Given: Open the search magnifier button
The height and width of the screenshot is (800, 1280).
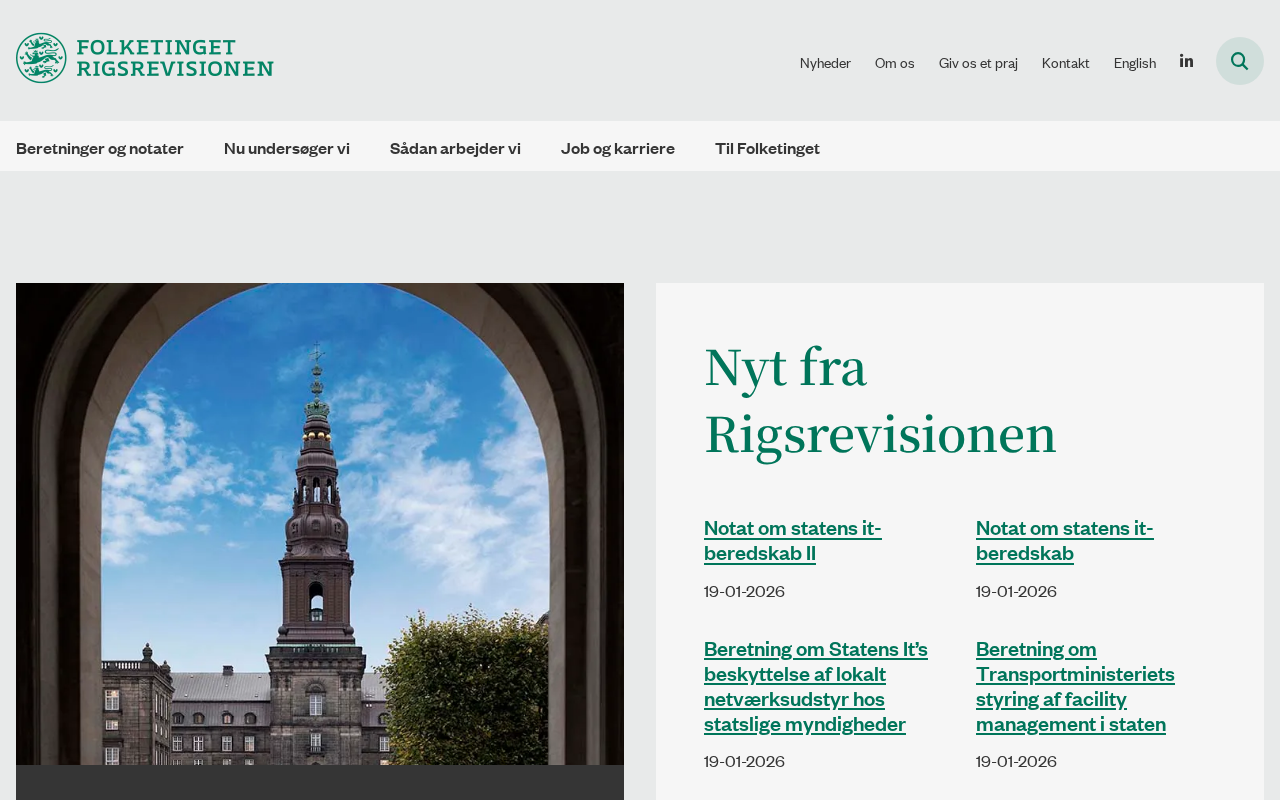Looking at the screenshot, I should click(1240, 61).
